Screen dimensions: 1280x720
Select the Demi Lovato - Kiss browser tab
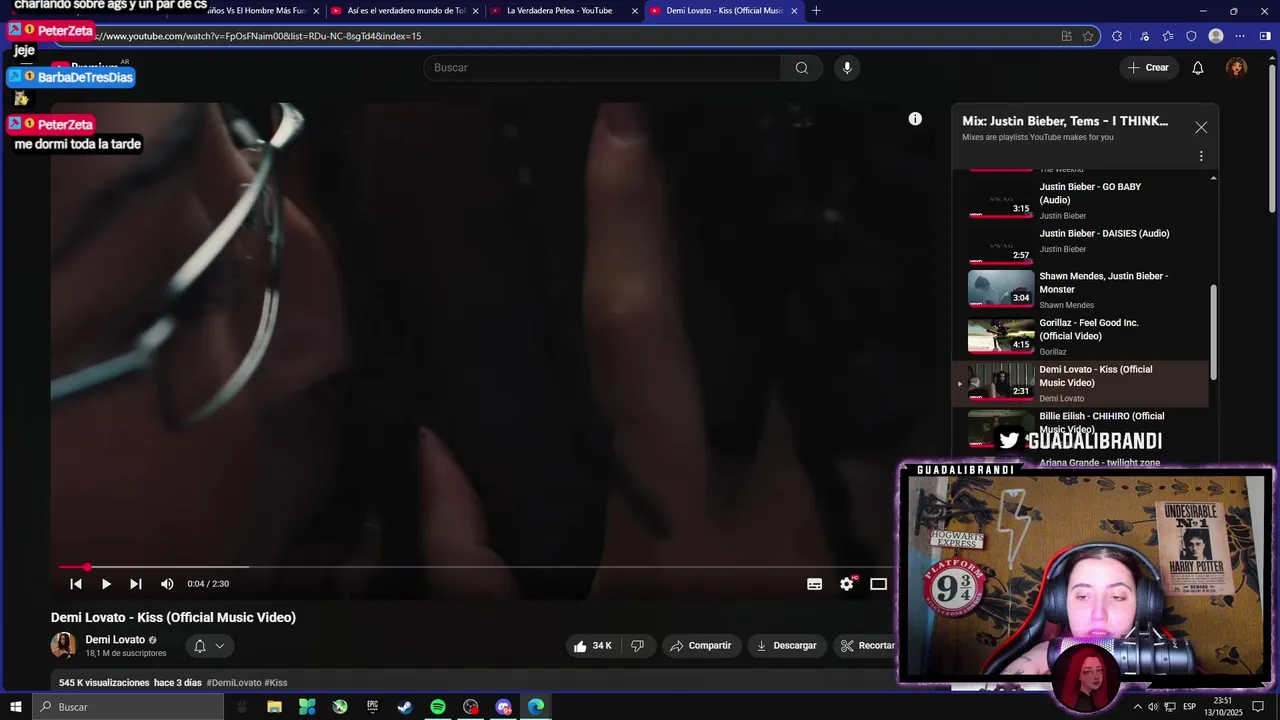724,11
